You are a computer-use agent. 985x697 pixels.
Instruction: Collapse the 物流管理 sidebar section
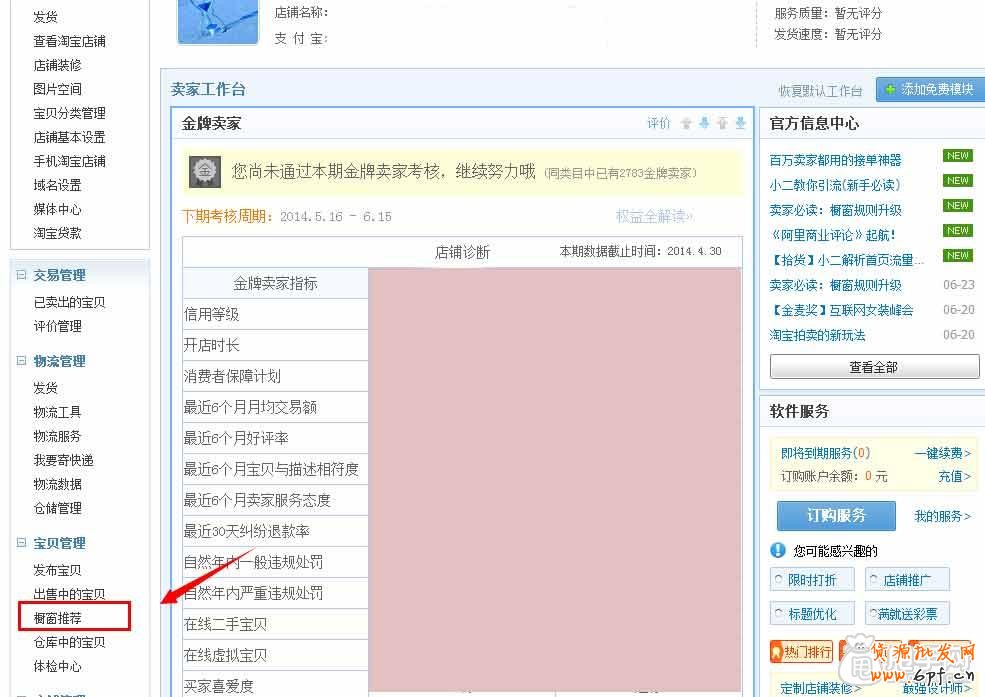point(21,361)
